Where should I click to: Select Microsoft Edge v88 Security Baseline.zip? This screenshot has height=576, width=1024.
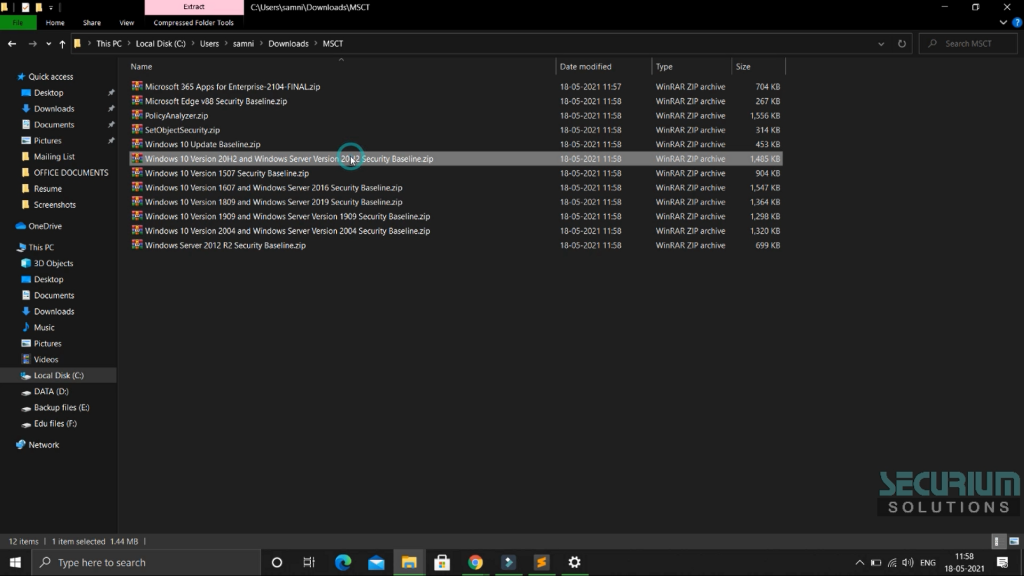[x=456, y=101]
